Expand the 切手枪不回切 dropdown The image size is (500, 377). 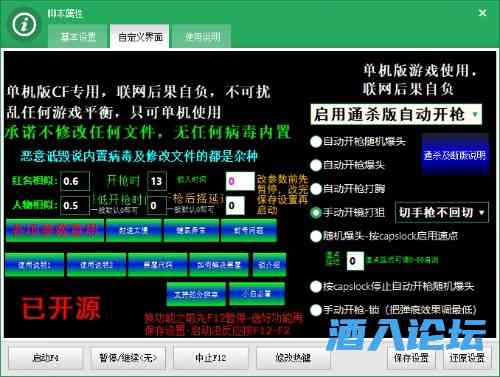[442, 212]
